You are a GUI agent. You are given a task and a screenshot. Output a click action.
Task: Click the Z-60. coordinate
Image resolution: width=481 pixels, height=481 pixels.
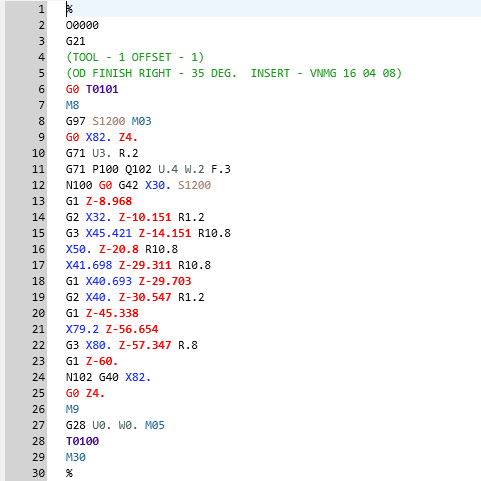(102, 361)
